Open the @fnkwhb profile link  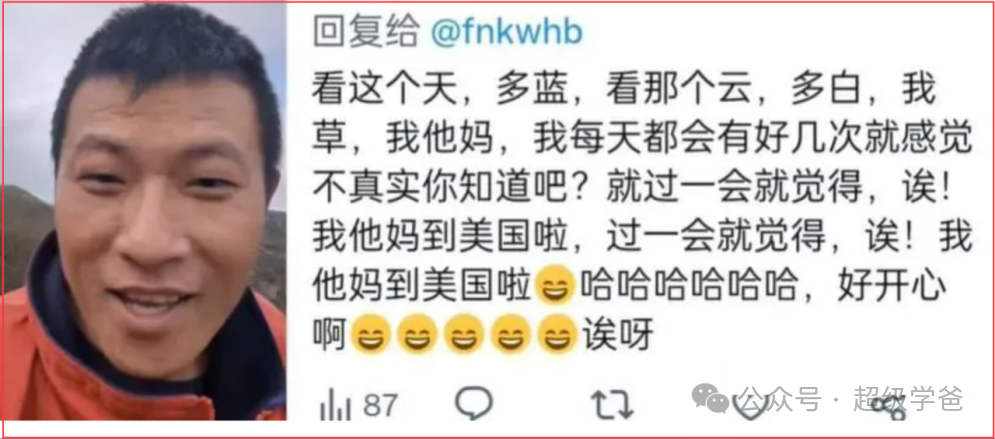coord(506,31)
